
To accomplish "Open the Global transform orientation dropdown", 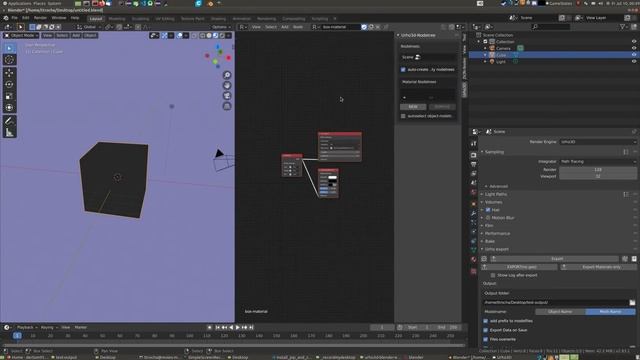I will (89, 27).
